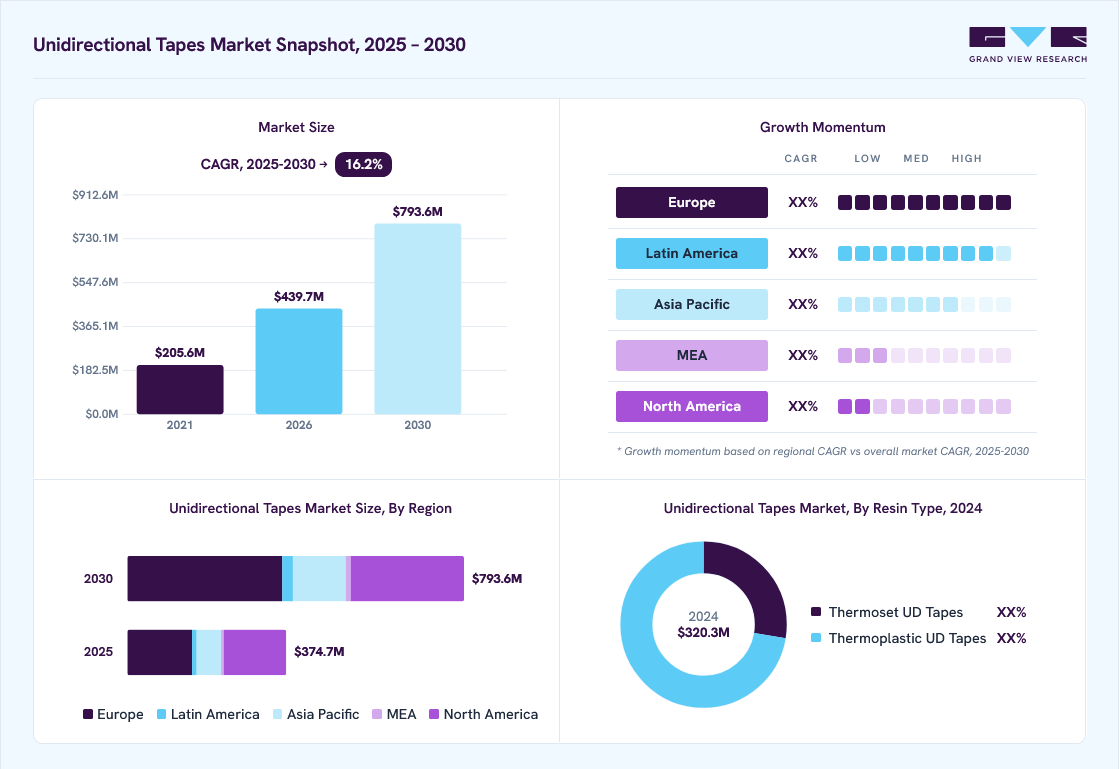Click the CAGR column header in Growth Momentum
The width and height of the screenshot is (1120, 769).
coord(801,159)
